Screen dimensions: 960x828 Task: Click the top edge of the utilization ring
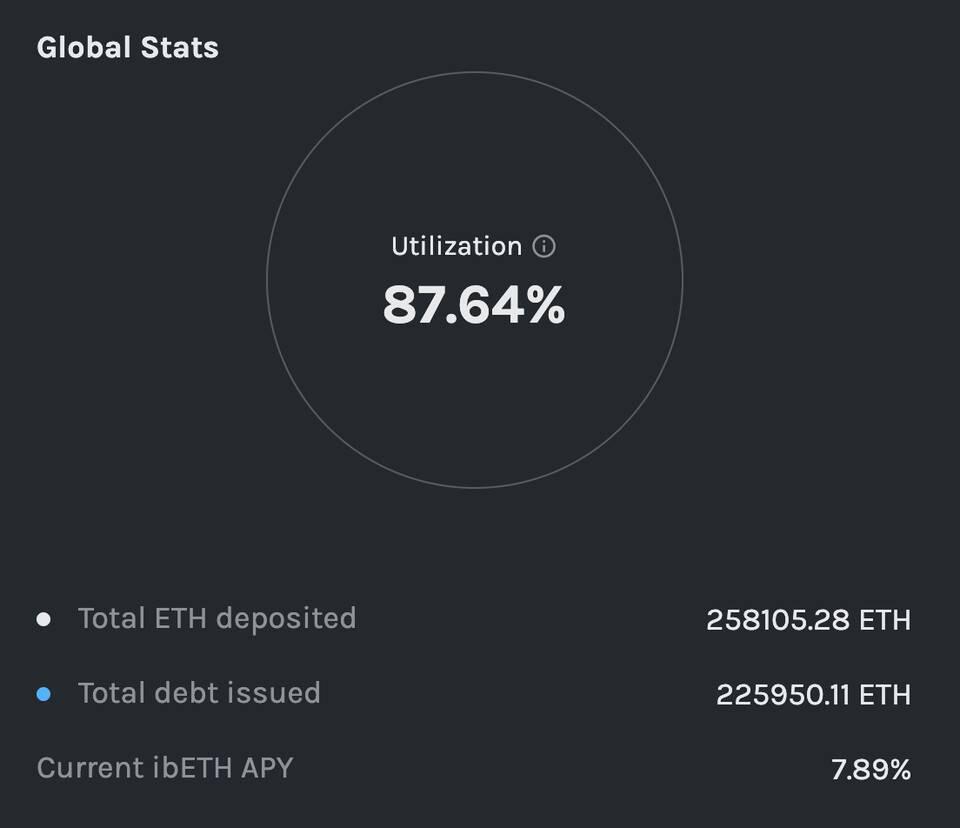[474, 73]
